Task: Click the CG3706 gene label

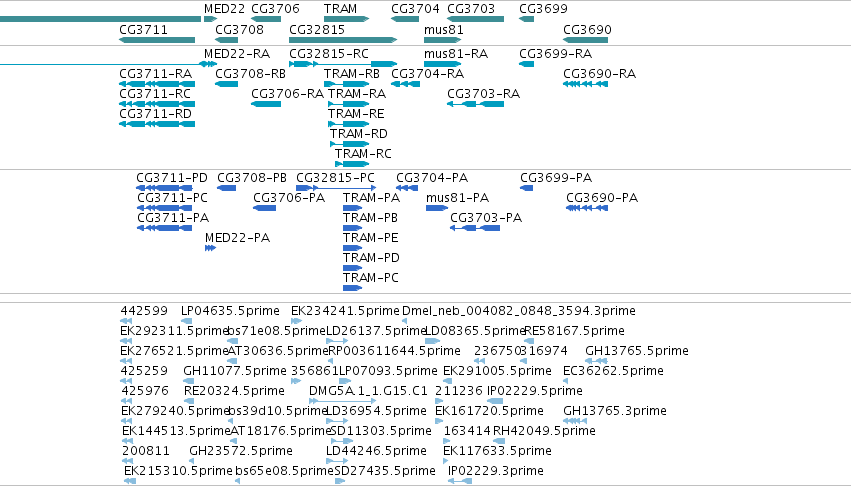Action: 275,9
